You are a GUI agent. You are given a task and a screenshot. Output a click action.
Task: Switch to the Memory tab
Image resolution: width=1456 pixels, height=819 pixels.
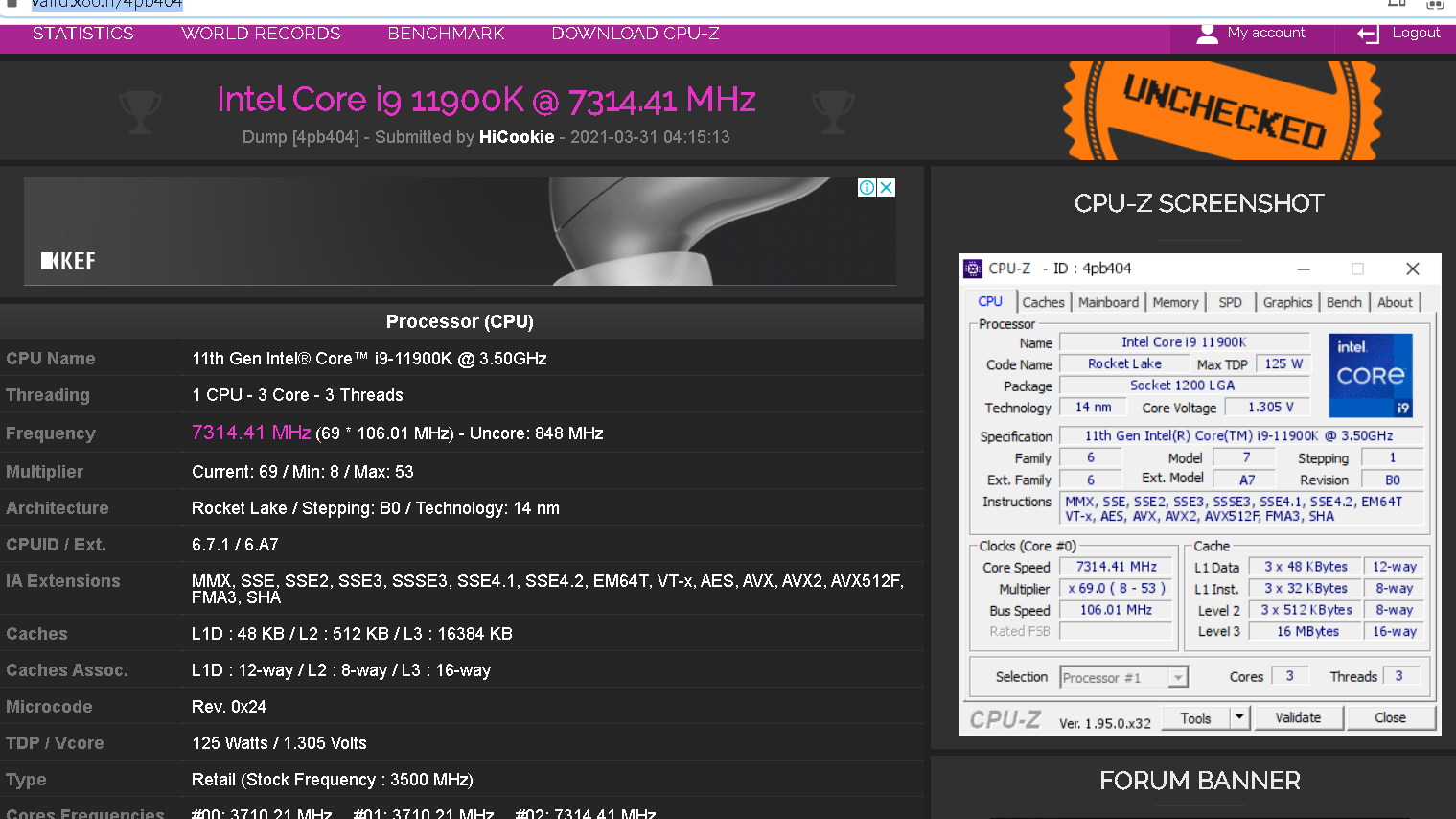click(1175, 302)
